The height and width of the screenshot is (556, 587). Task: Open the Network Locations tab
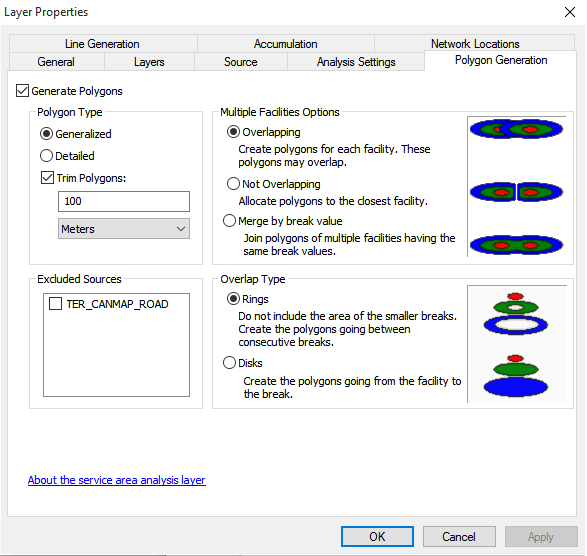[475, 44]
